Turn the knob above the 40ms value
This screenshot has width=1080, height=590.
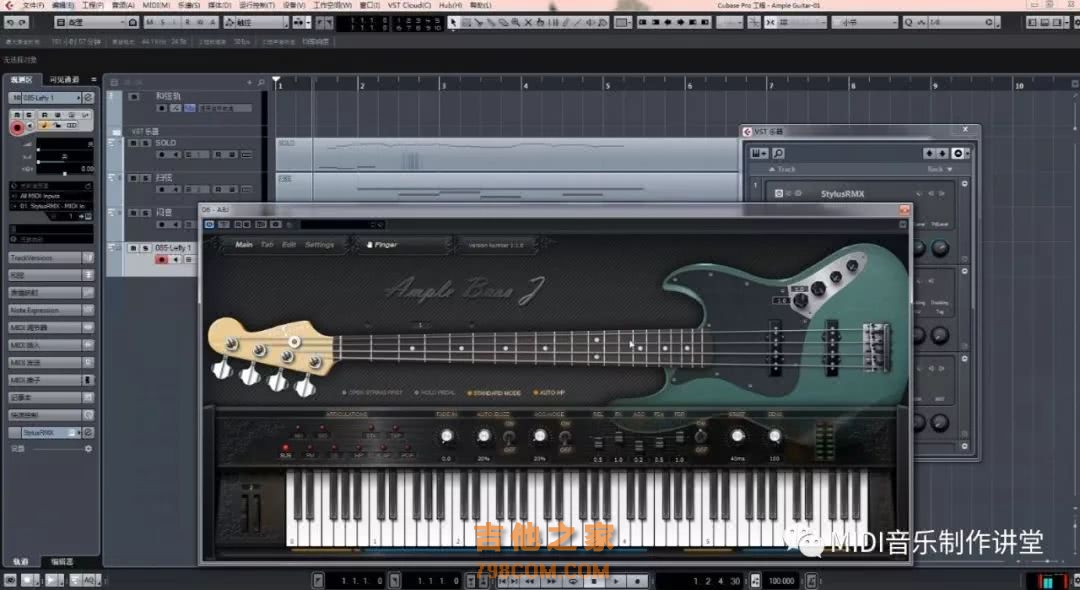click(738, 436)
